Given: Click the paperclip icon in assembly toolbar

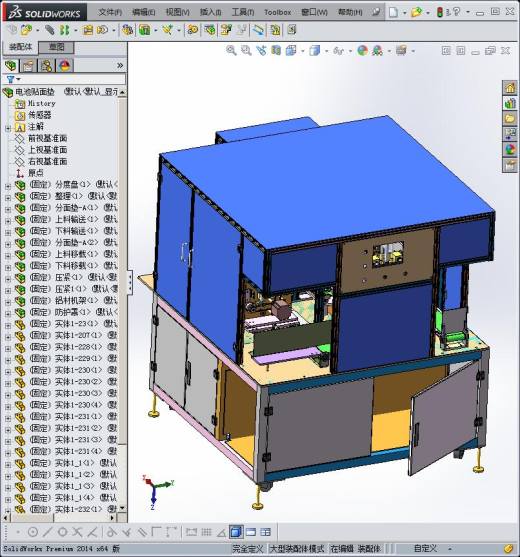Looking at the screenshot, I should tap(49, 30).
